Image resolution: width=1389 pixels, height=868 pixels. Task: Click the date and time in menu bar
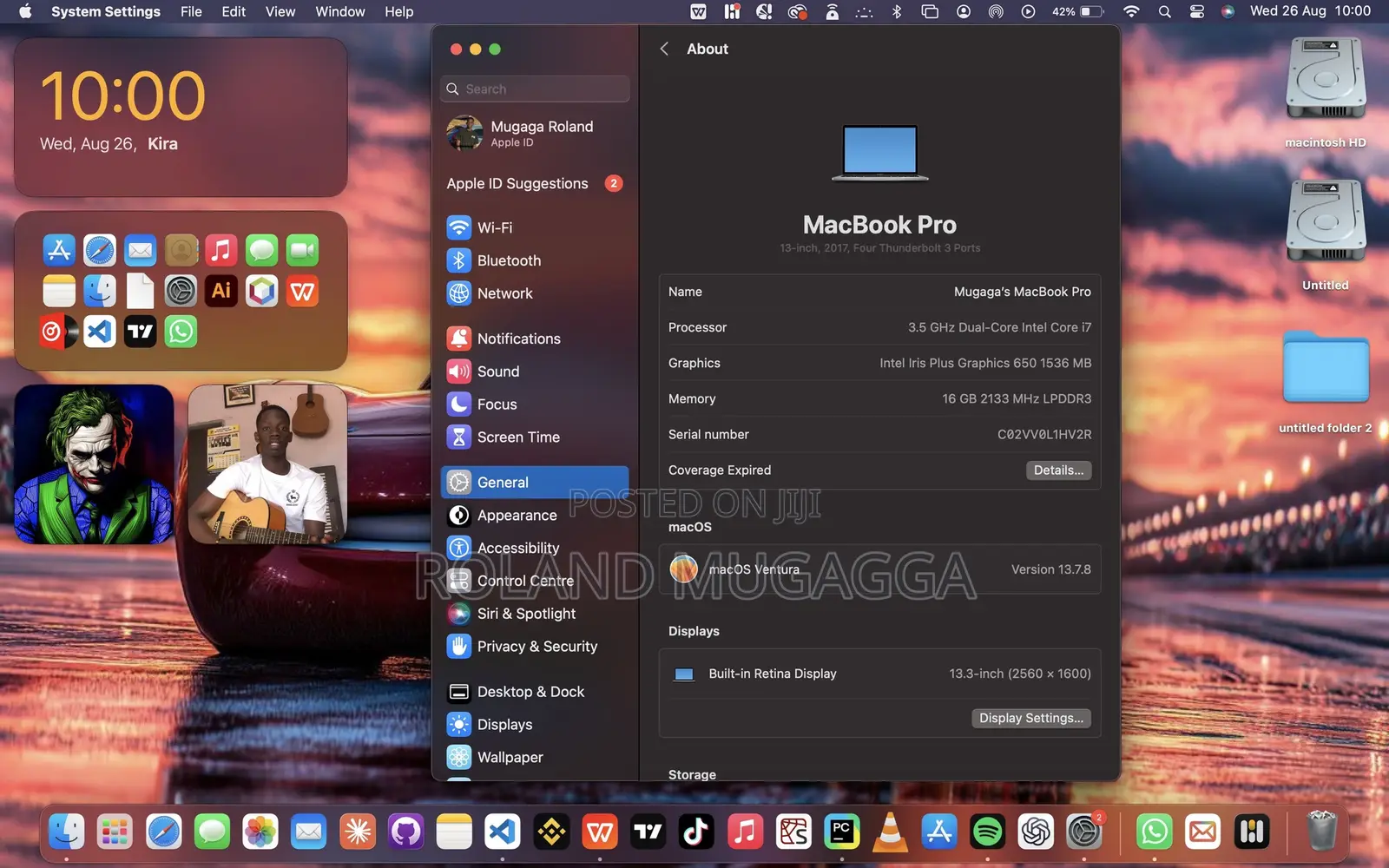(1310, 11)
